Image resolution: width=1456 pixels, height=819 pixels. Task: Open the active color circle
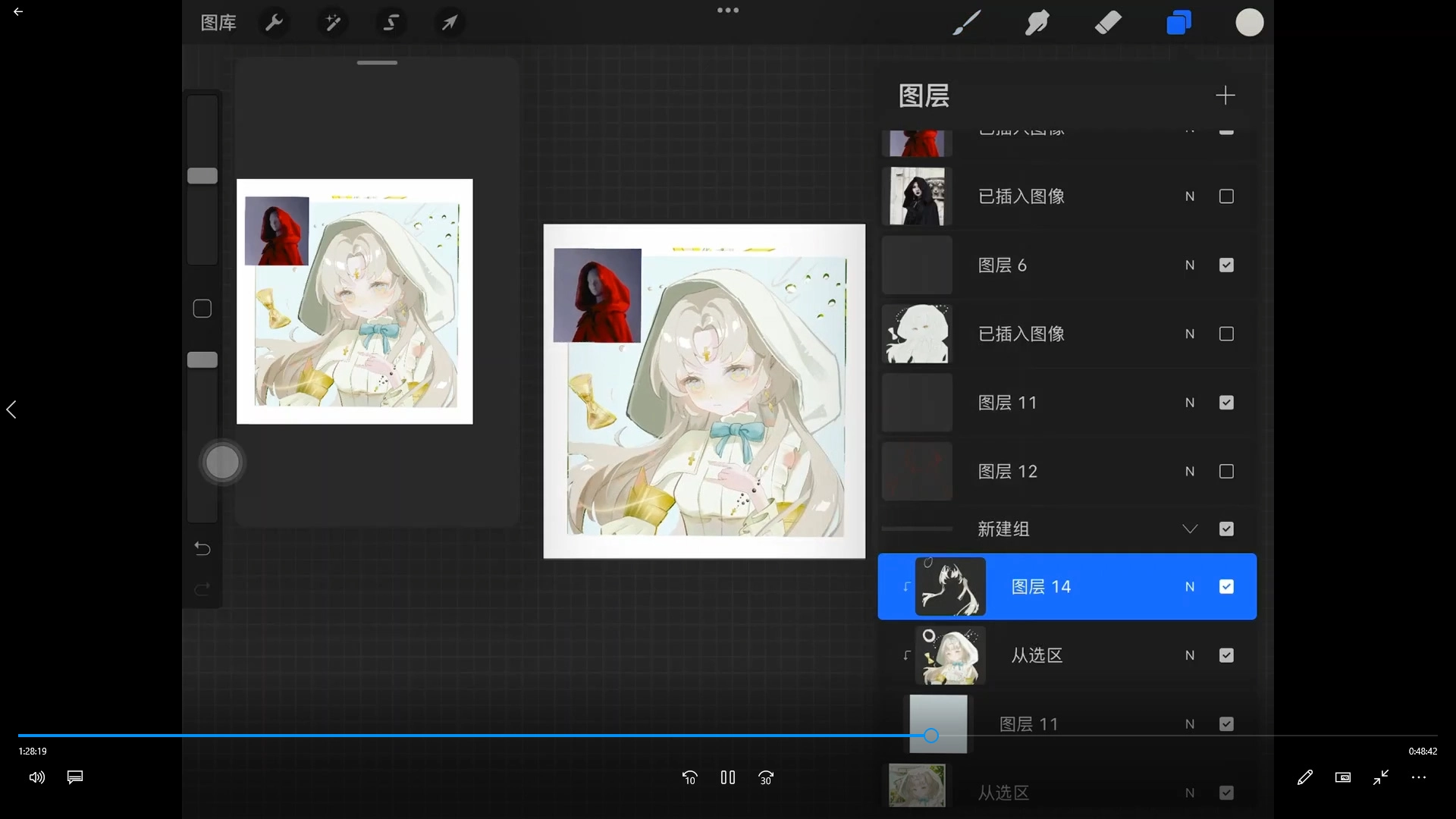[x=1249, y=23]
